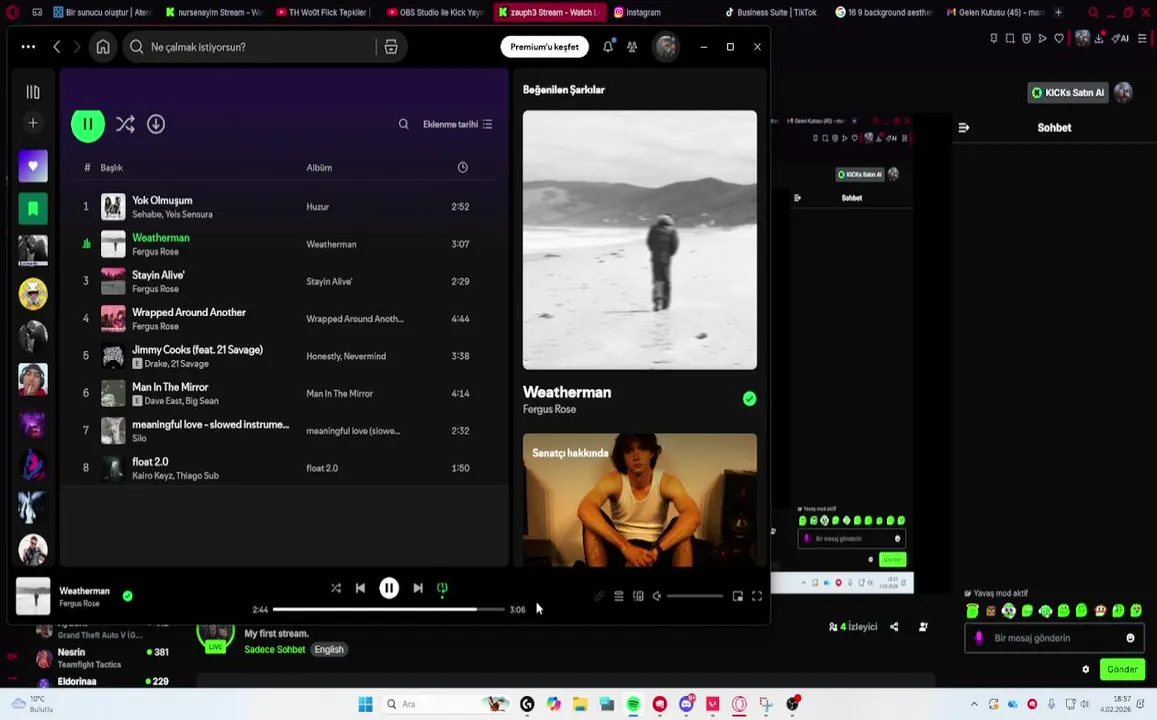The image size is (1157, 720).
Task: Open Your Library icon in the Spotify sidebar
Action: pyautogui.click(x=32, y=92)
